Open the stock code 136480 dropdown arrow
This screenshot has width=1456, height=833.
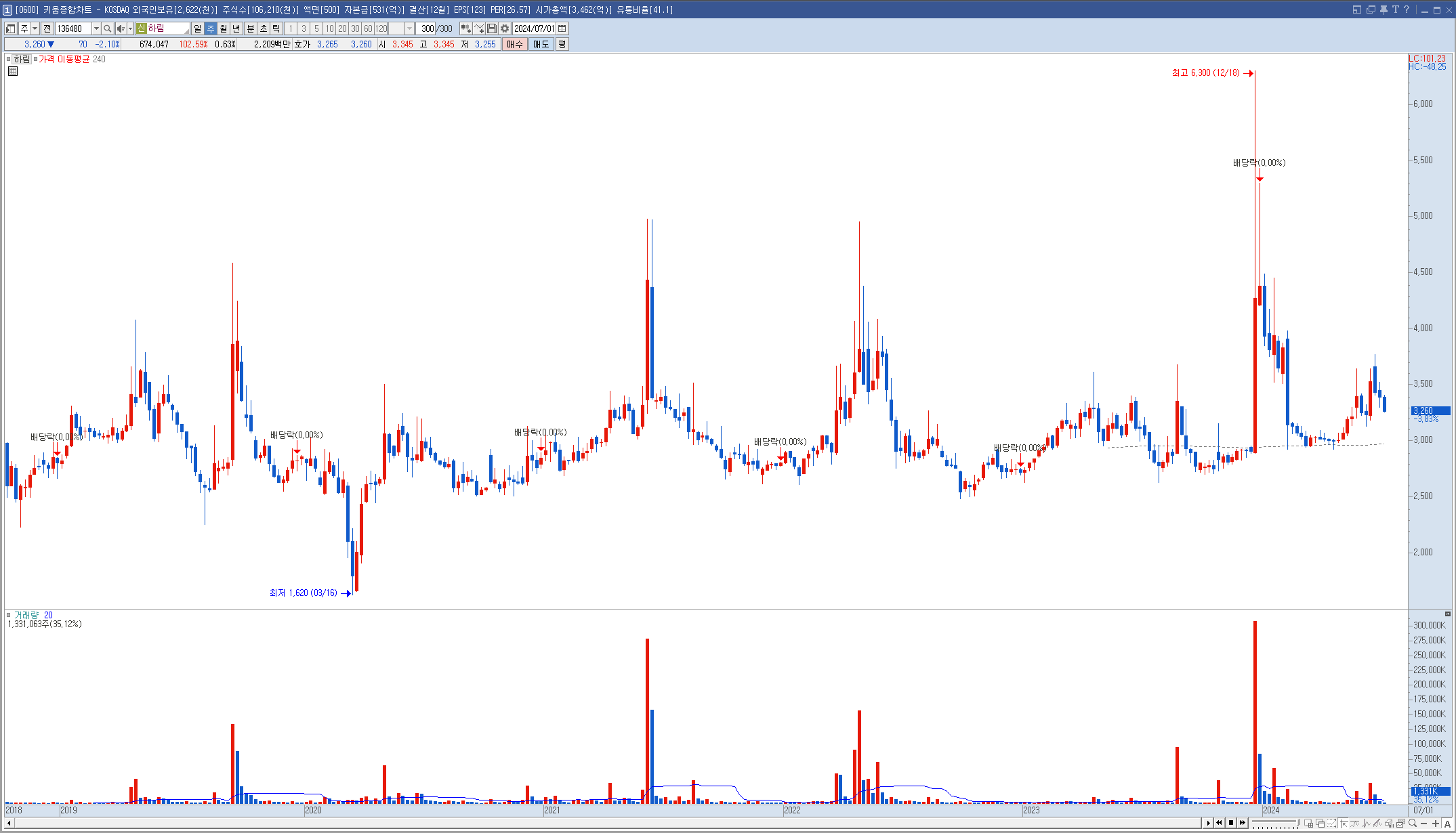[x=96, y=28]
